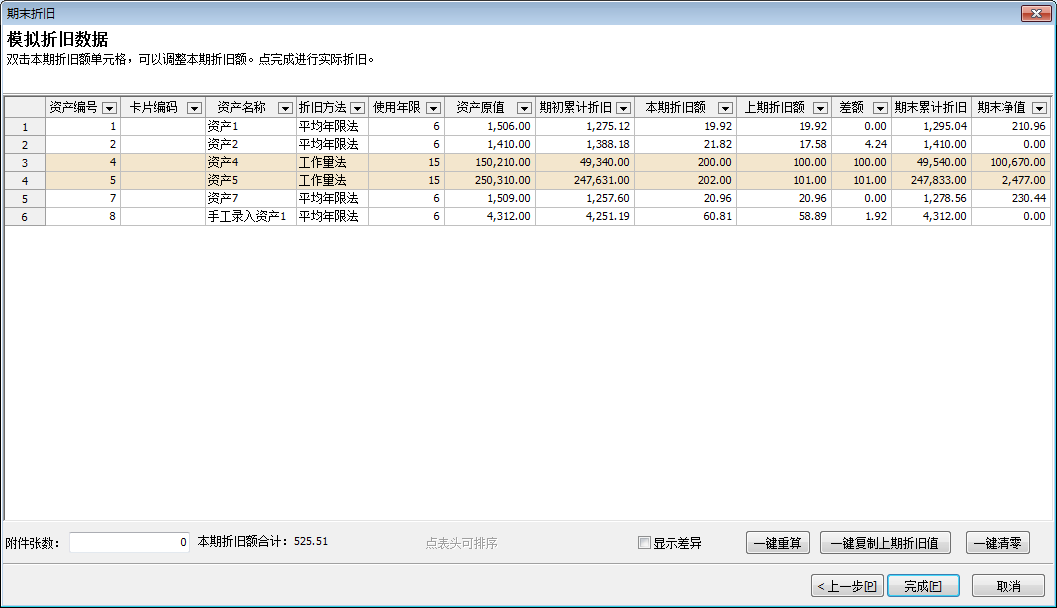Open the 资产编号 column filter arrow
Image resolution: width=1057 pixels, height=608 pixels.
point(110,107)
